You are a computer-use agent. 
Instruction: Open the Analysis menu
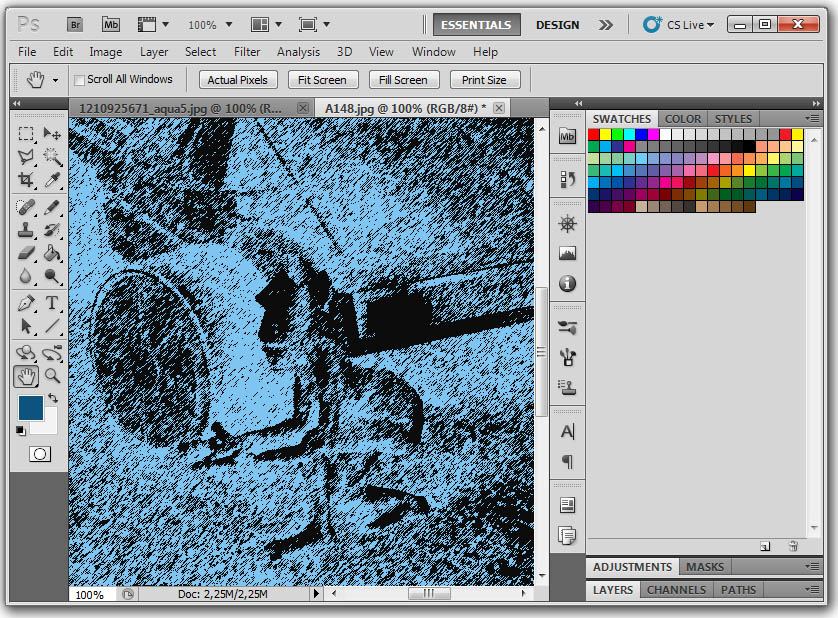pyautogui.click(x=298, y=52)
